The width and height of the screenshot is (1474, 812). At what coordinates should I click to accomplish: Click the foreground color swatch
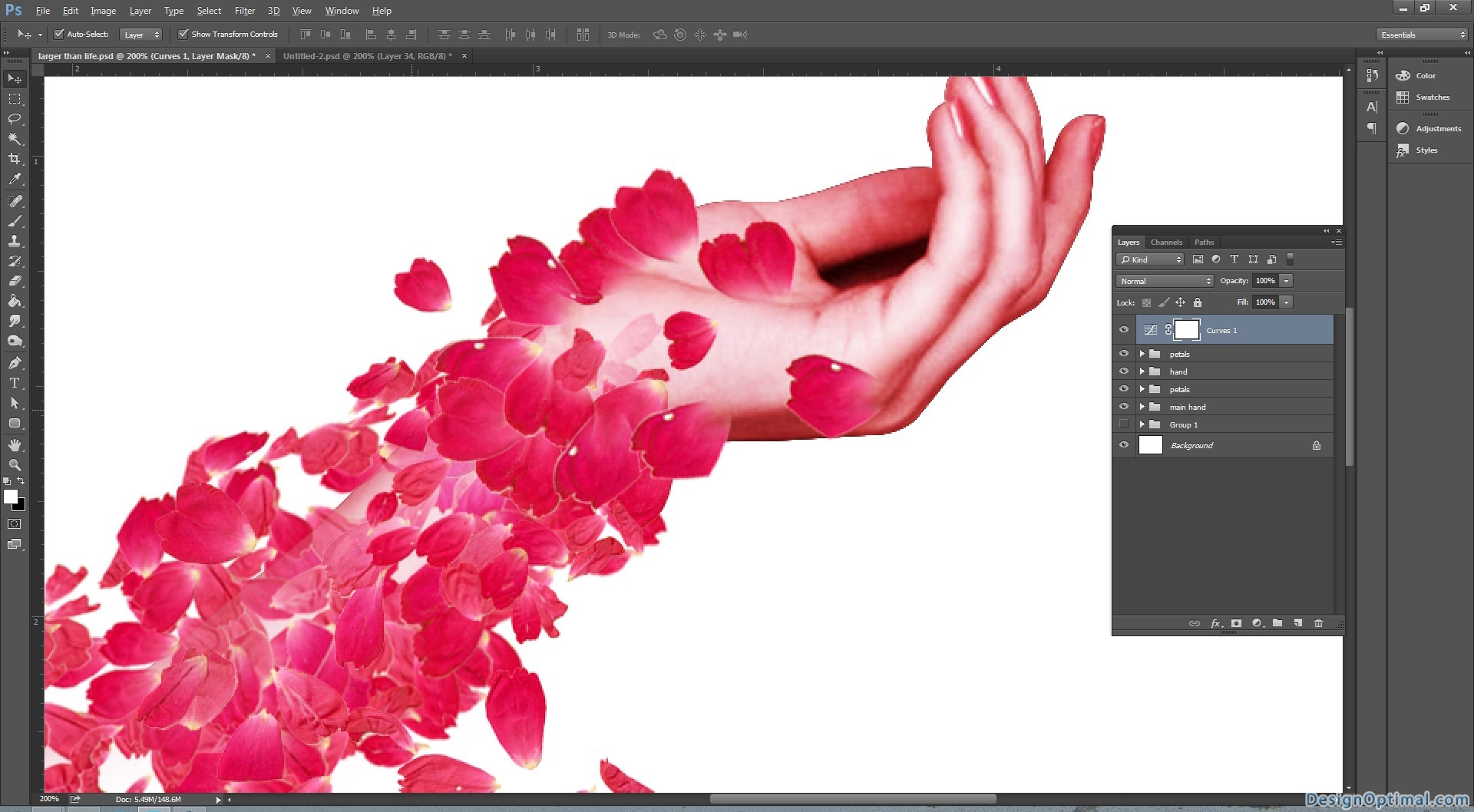point(11,497)
